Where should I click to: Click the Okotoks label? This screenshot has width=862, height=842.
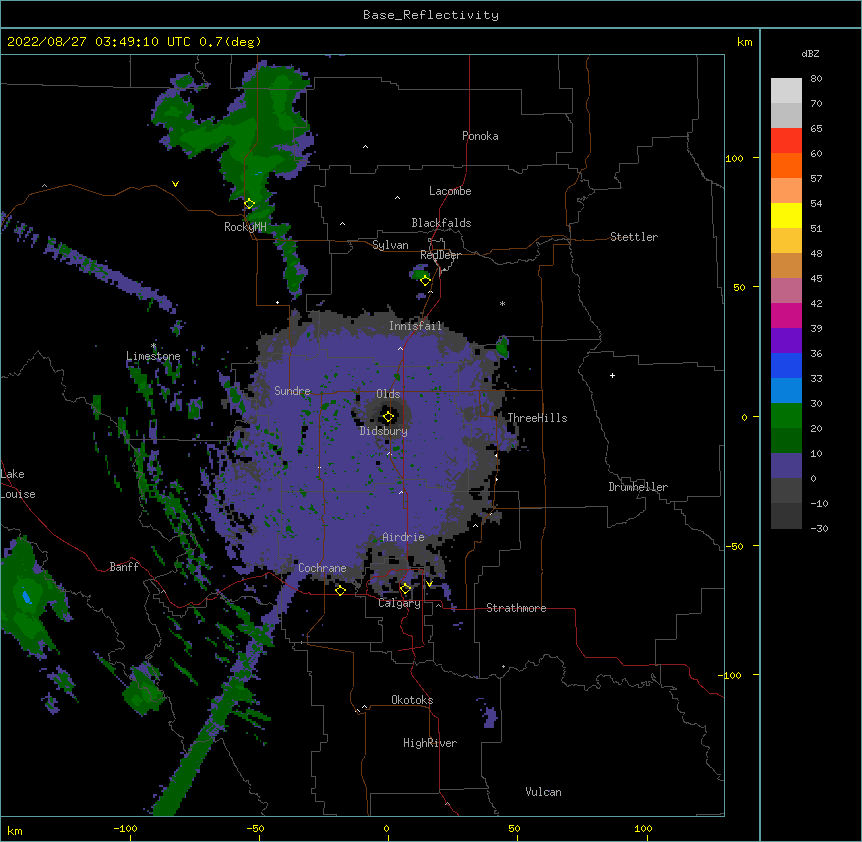coord(412,700)
